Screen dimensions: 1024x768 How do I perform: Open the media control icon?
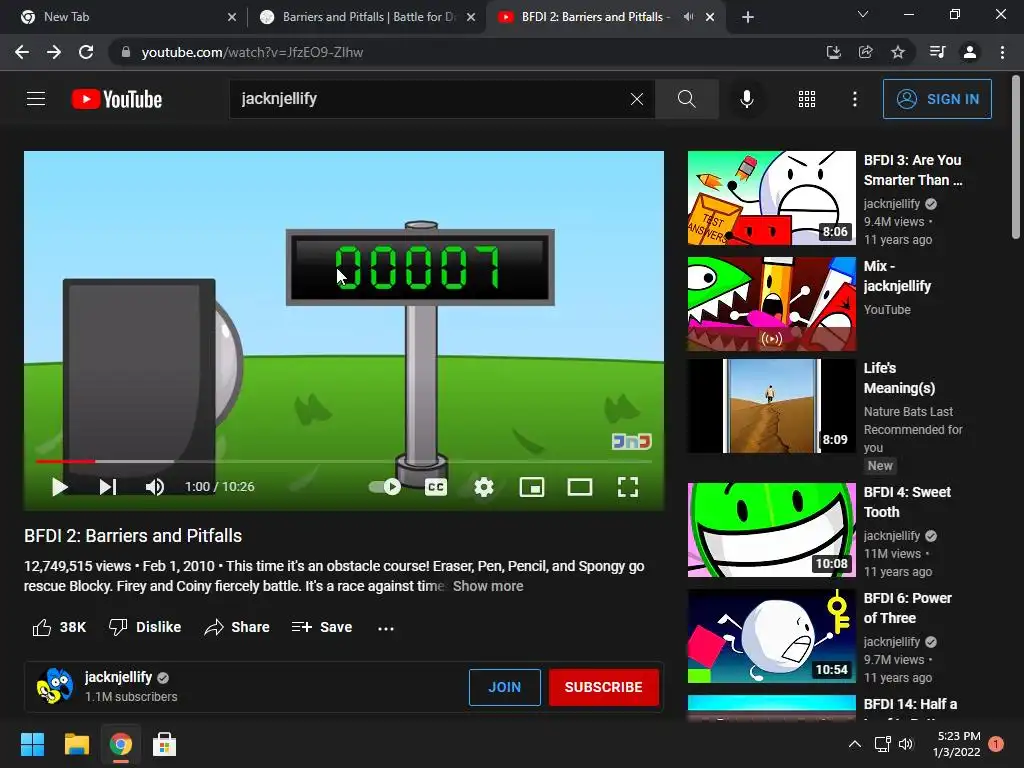click(x=937, y=52)
